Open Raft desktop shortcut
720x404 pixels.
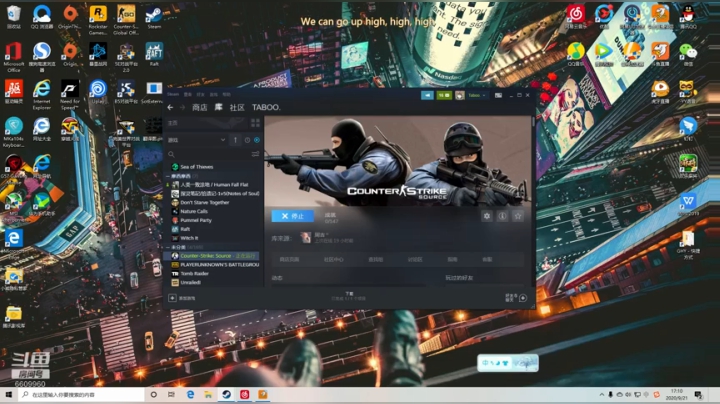click(x=154, y=54)
